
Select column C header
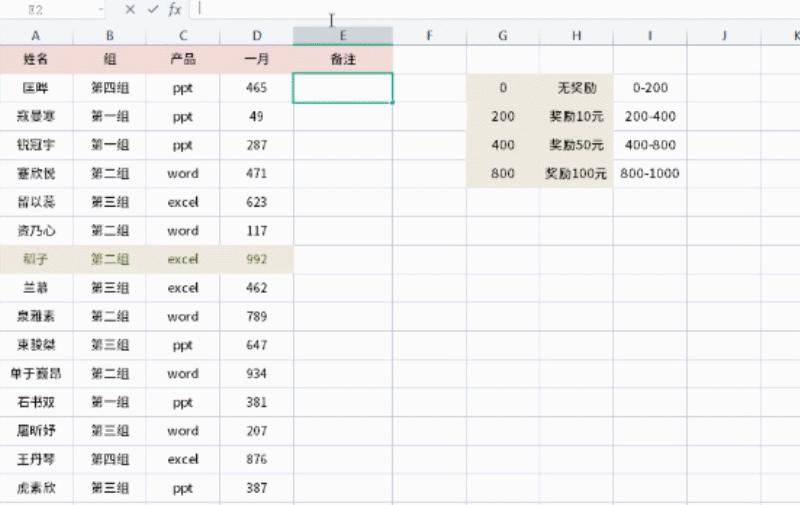pyautogui.click(x=183, y=36)
